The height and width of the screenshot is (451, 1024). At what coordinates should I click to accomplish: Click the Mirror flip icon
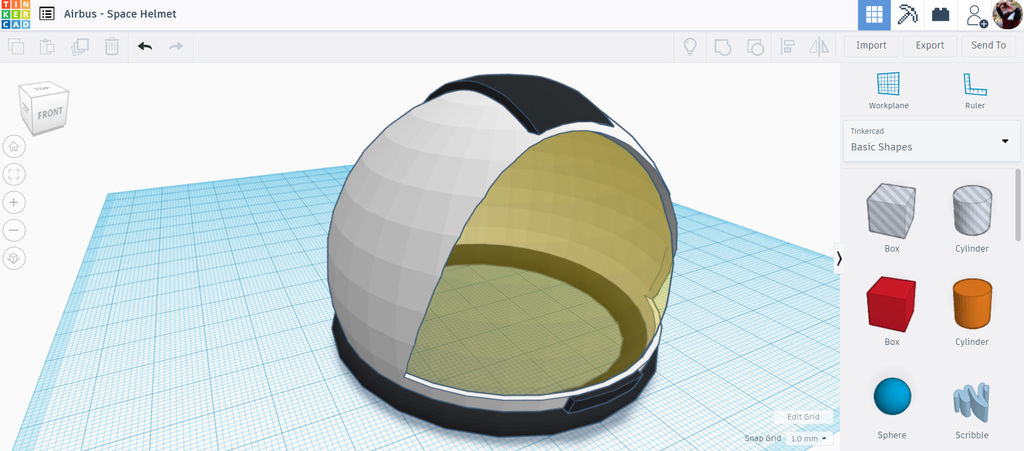pyautogui.click(x=818, y=46)
